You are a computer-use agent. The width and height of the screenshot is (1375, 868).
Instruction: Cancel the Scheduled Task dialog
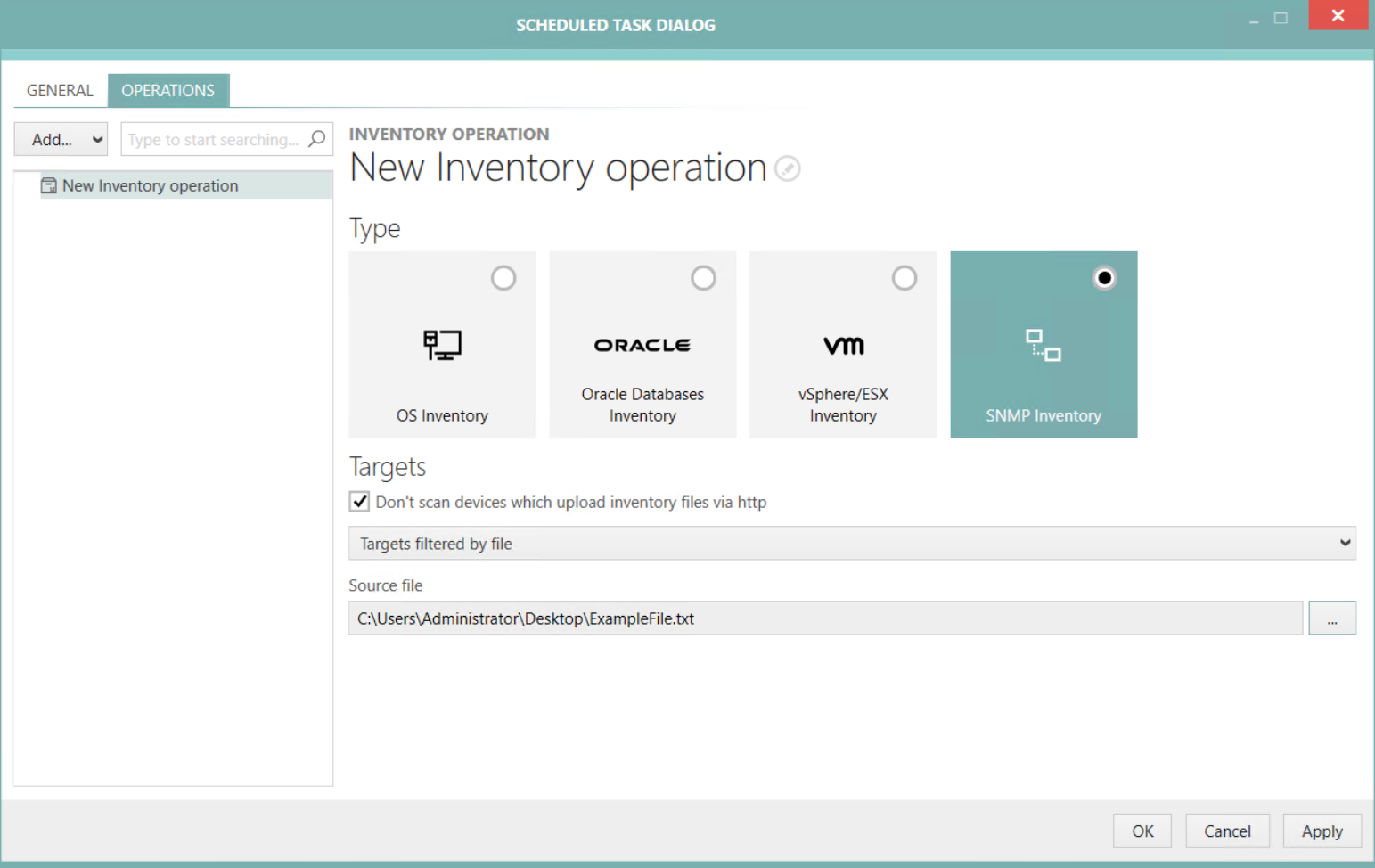[x=1227, y=830]
